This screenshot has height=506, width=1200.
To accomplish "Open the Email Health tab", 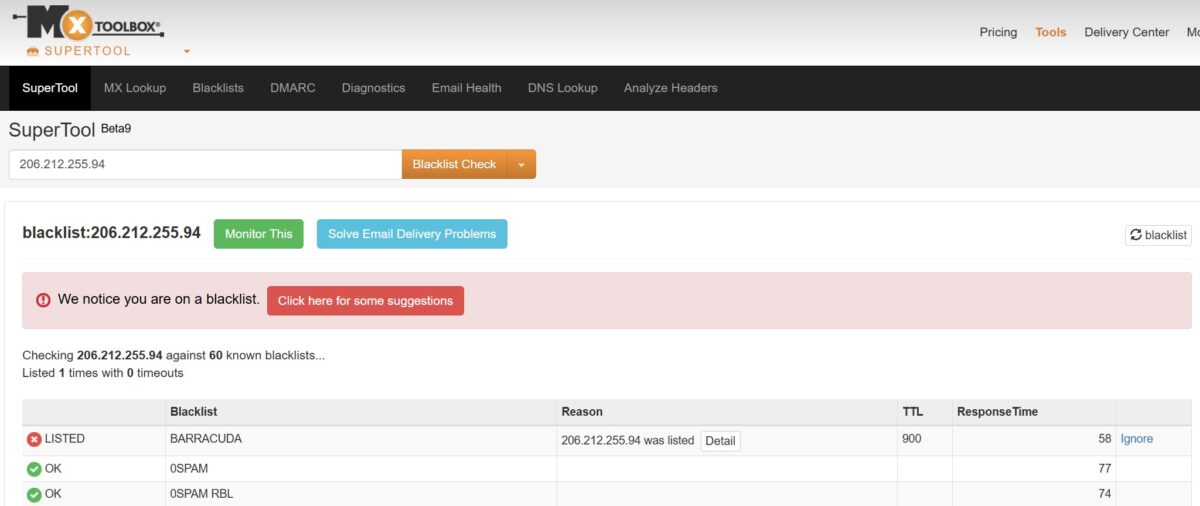I will tap(466, 88).
